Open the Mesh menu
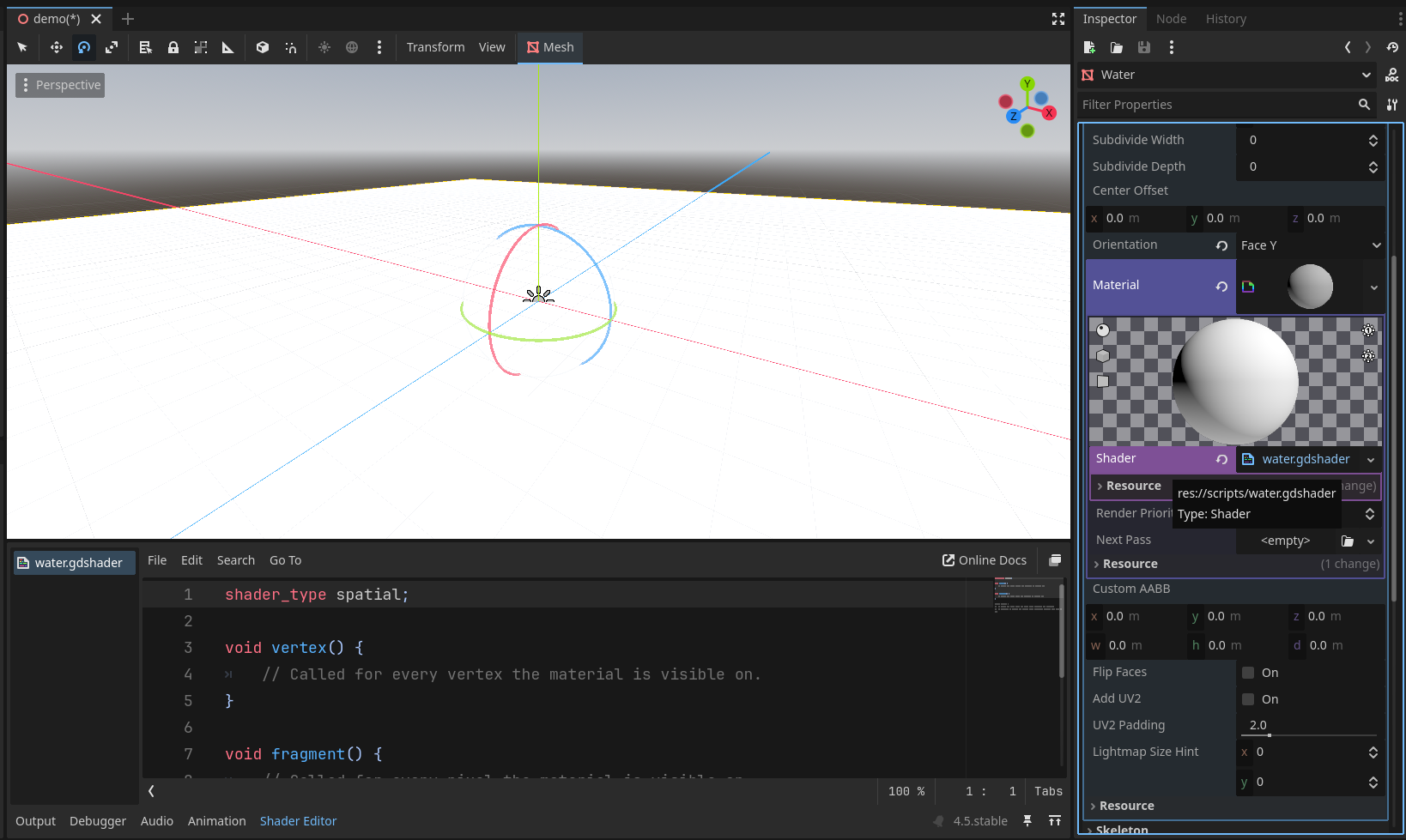Viewport: 1406px width, 840px height. coord(550,47)
